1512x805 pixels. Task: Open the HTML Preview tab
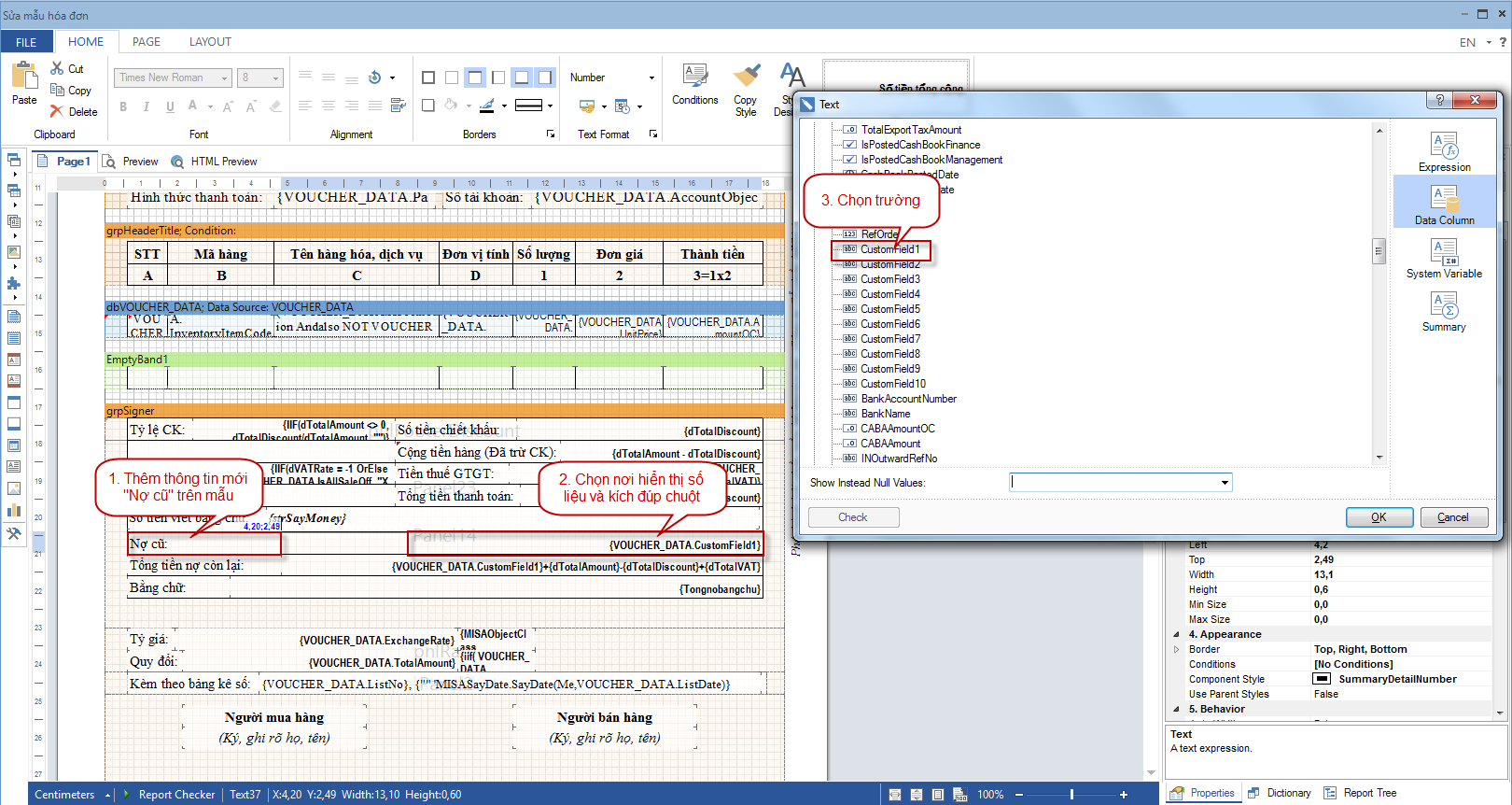coord(214,162)
